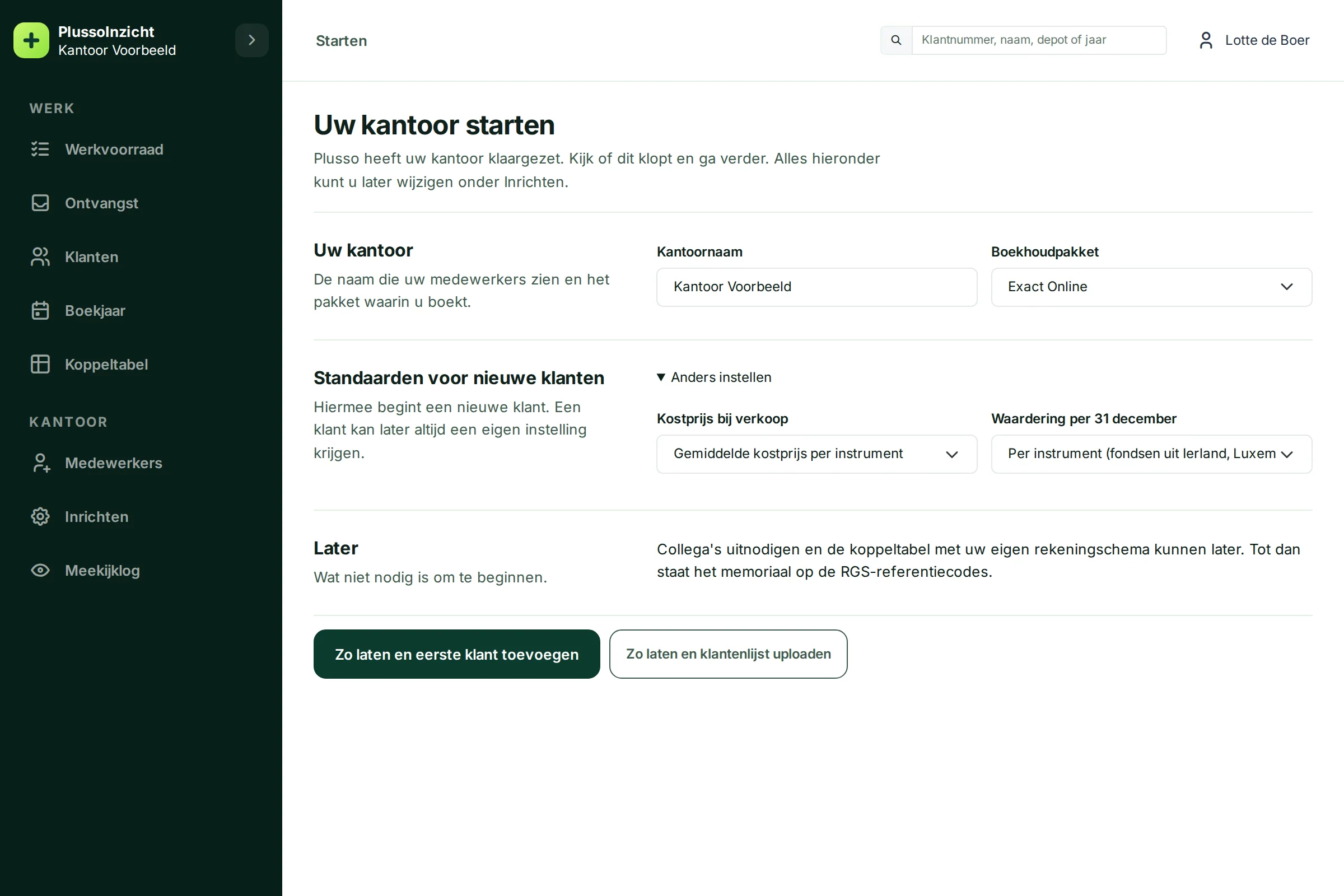The width and height of the screenshot is (1344, 896).
Task: Click the Werkvoorraad checklist icon
Action: pyautogui.click(x=40, y=149)
